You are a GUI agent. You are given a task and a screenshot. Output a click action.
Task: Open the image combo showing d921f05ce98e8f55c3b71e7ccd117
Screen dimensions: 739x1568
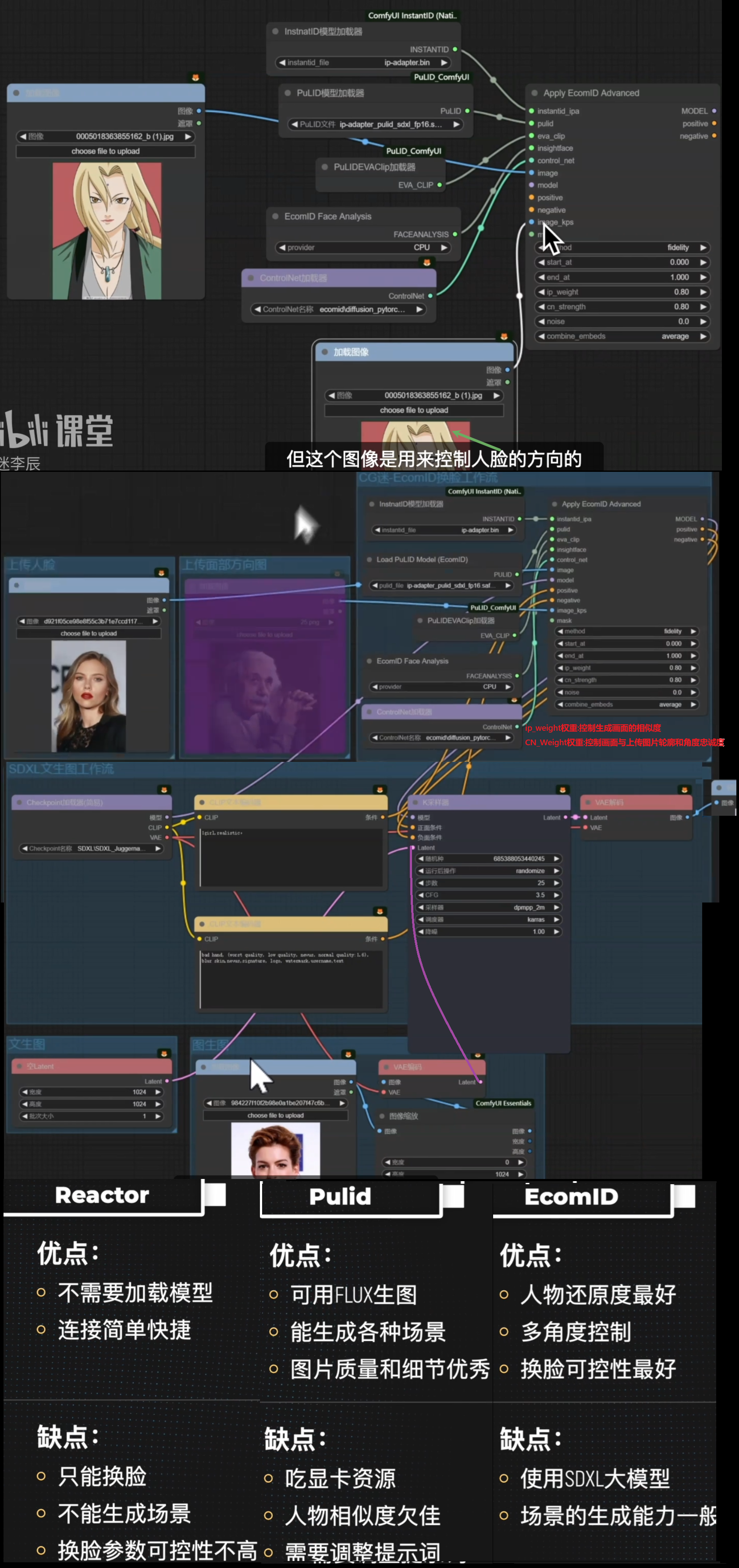tap(89, 622)
